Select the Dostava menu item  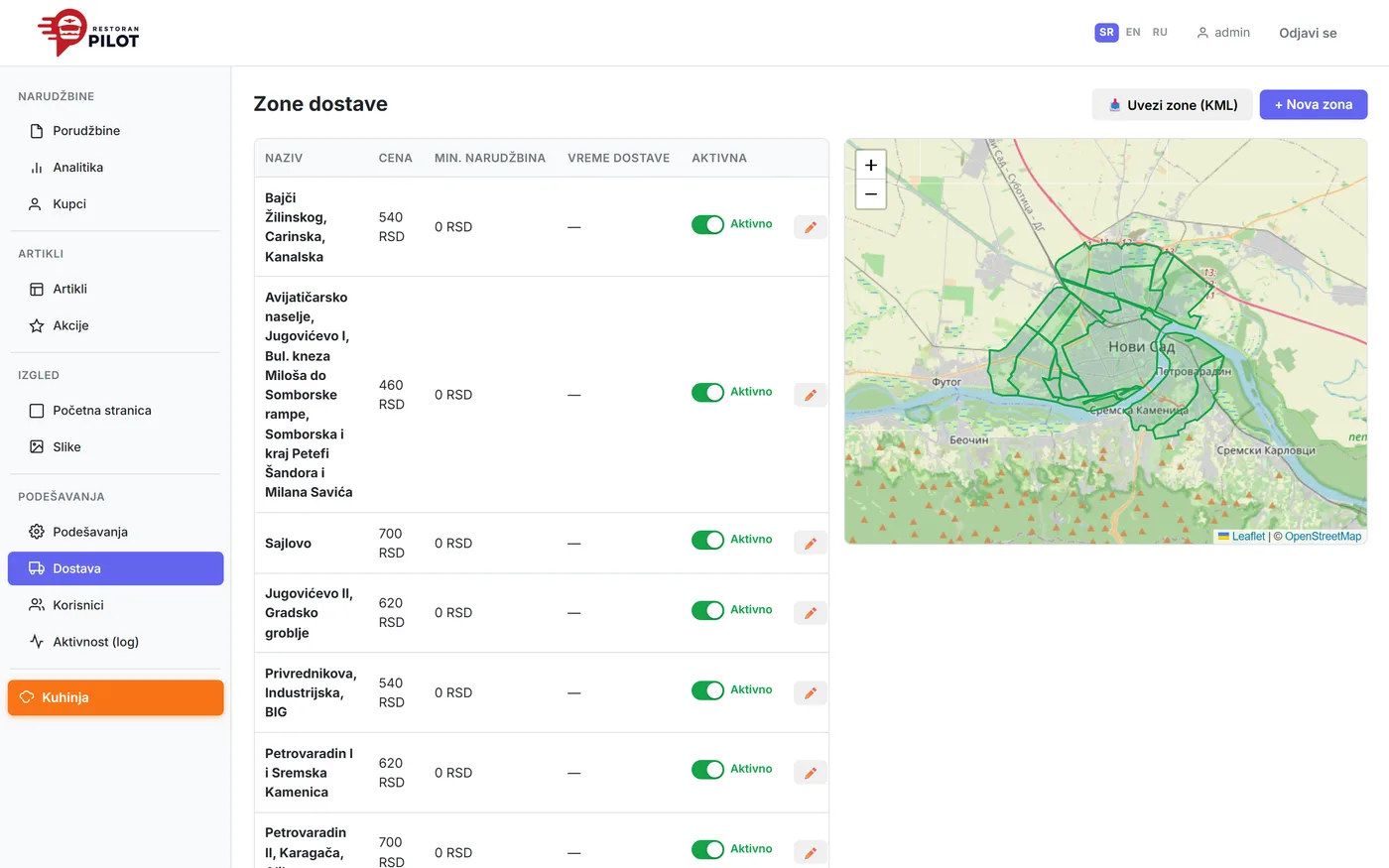click(115, 568)
